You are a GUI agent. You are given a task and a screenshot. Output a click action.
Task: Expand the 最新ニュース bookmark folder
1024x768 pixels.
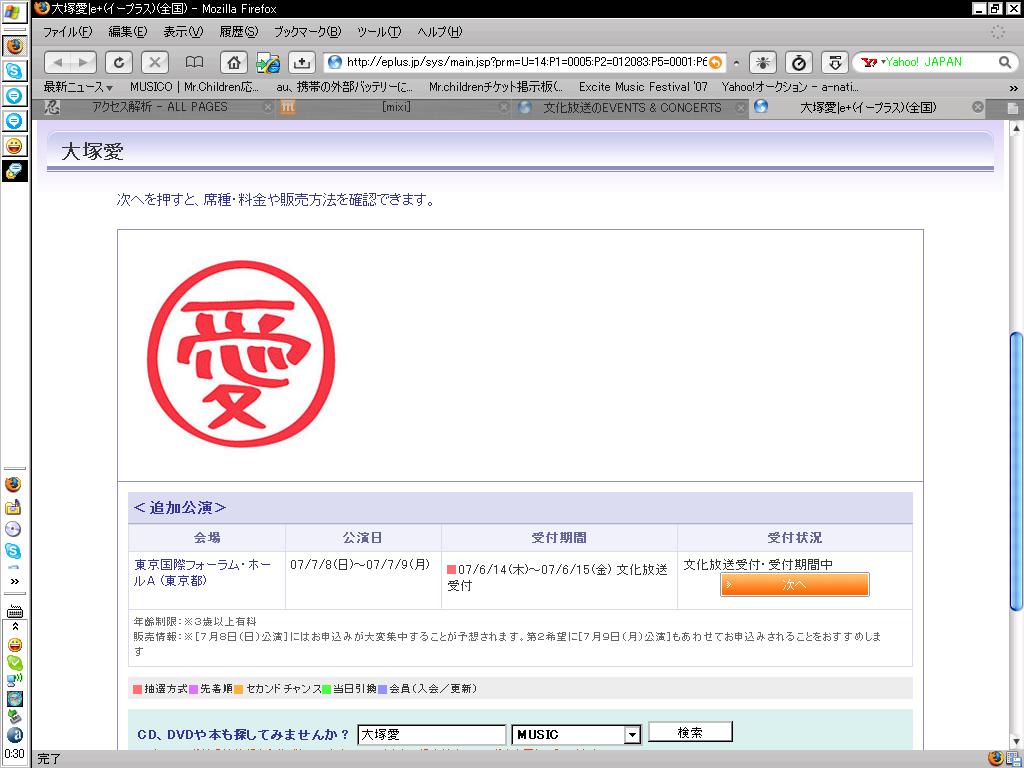78,87
